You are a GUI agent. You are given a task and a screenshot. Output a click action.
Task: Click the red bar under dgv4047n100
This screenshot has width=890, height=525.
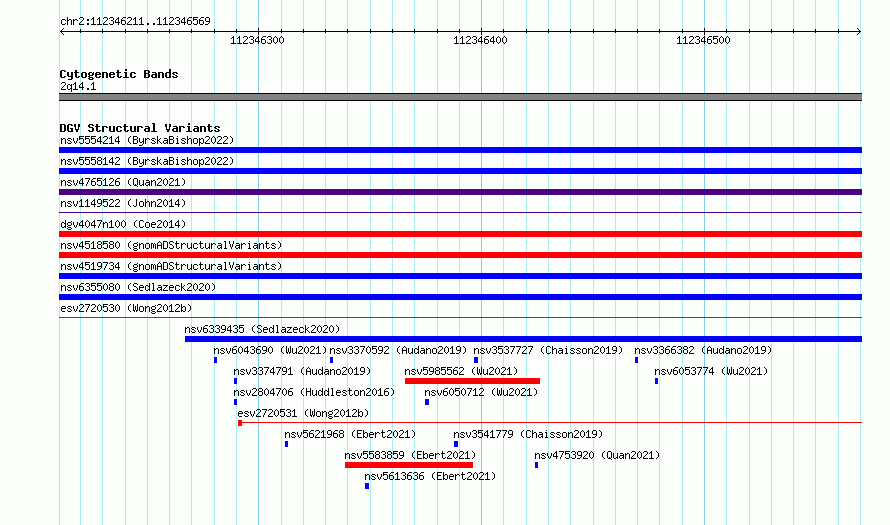pyautogui.click(x=460, y=234)
